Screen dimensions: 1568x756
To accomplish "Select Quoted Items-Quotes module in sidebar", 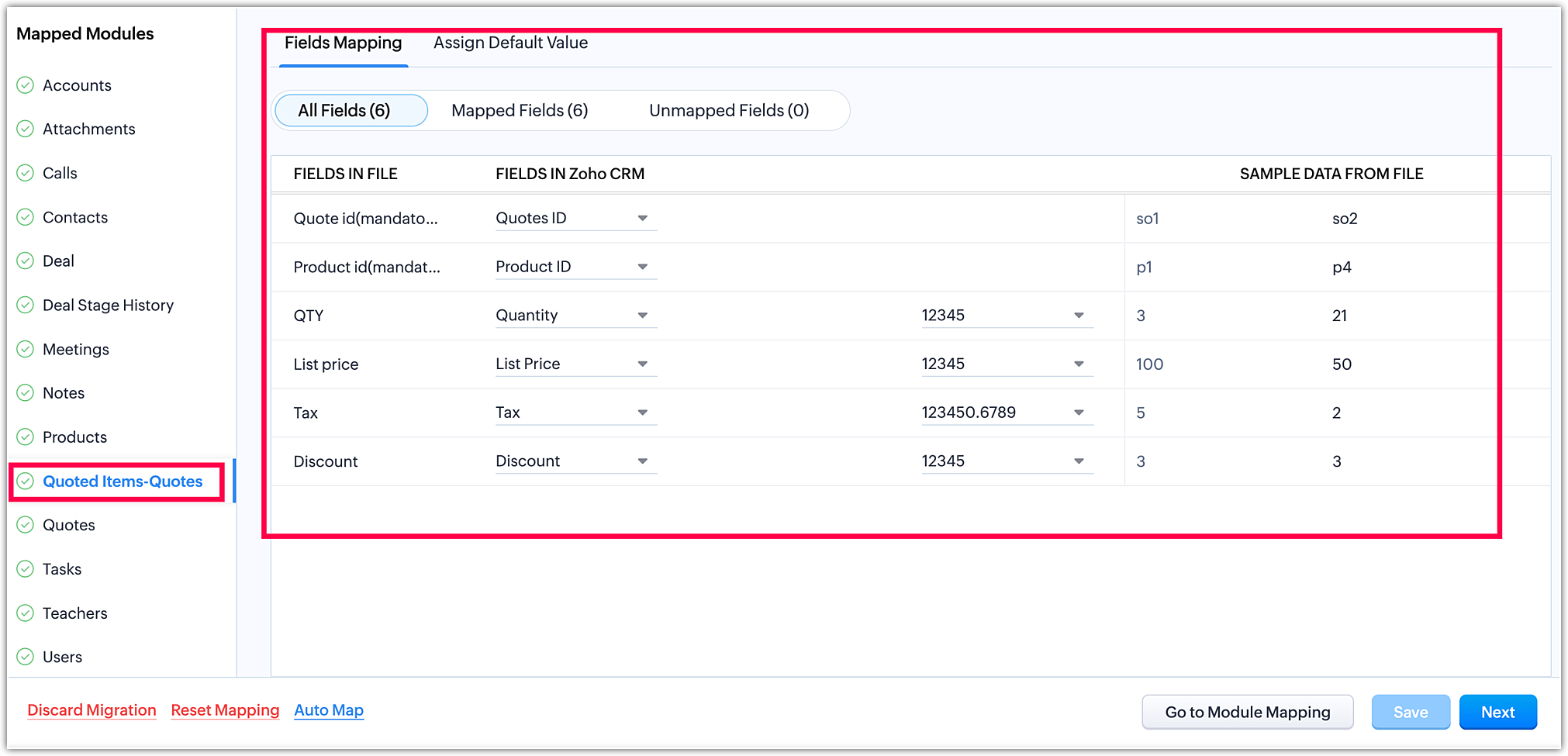I will pos(123,482).
